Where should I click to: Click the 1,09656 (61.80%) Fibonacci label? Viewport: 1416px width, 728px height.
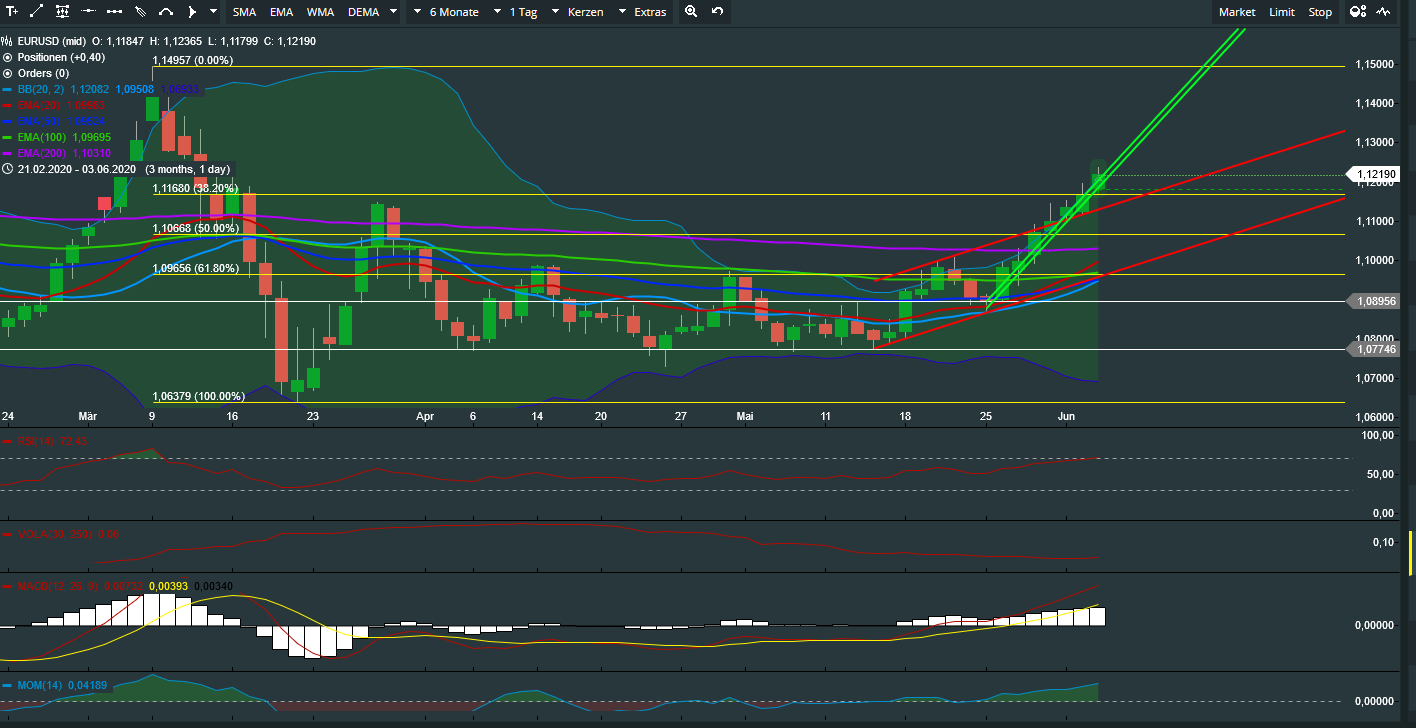[195, 268]
